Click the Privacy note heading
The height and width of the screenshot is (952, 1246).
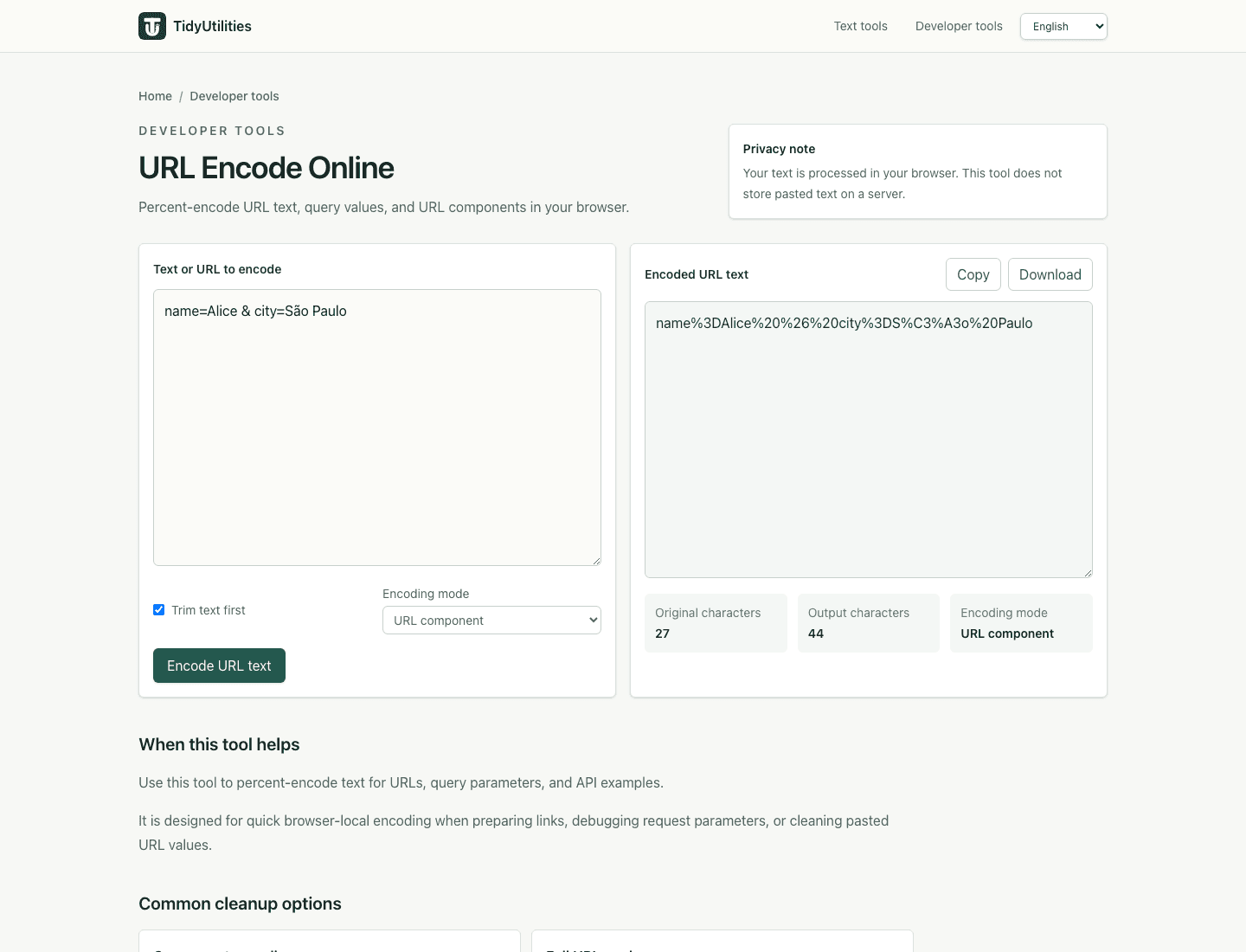pyautogui.click(x=779, y=149)
